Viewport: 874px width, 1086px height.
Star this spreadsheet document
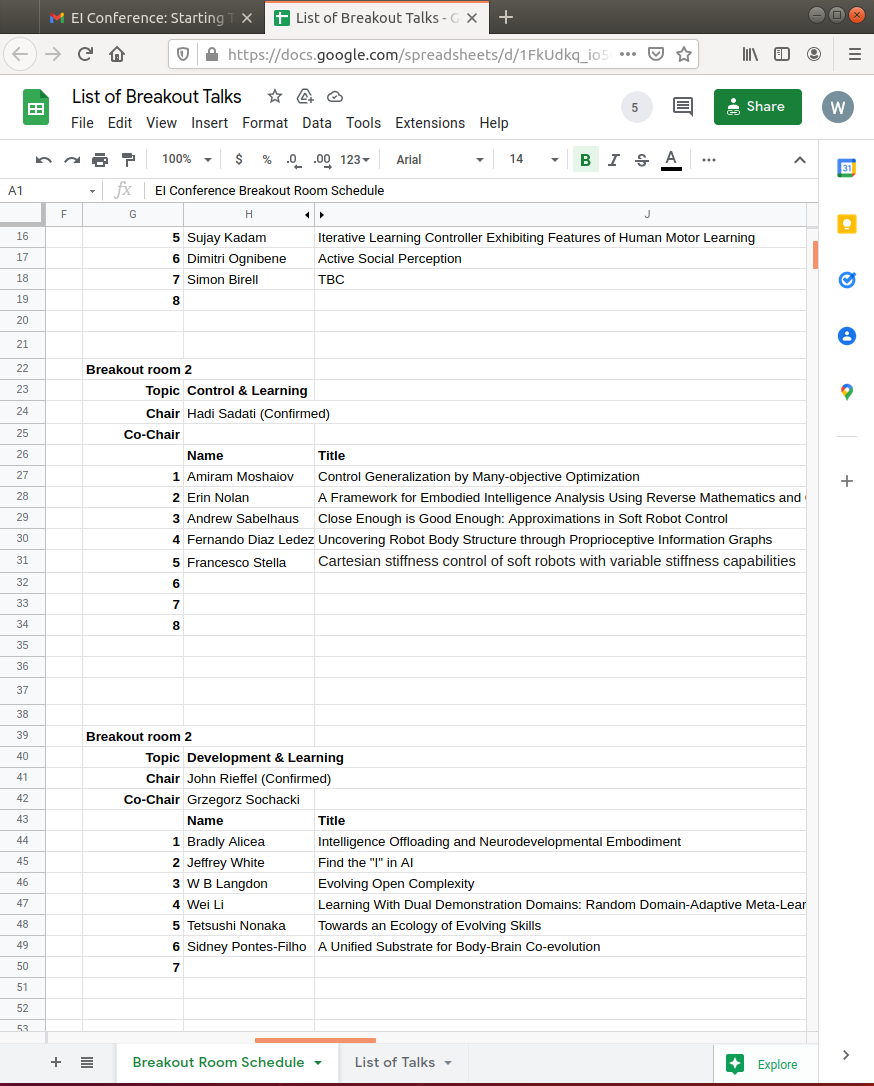pyautogui.click(x=274, y=97)
